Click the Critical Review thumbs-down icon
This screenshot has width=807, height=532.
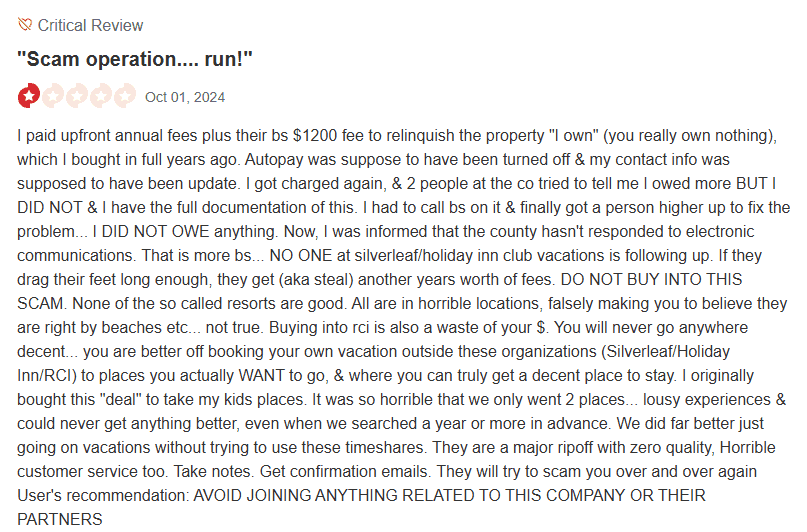pos(25,25)
